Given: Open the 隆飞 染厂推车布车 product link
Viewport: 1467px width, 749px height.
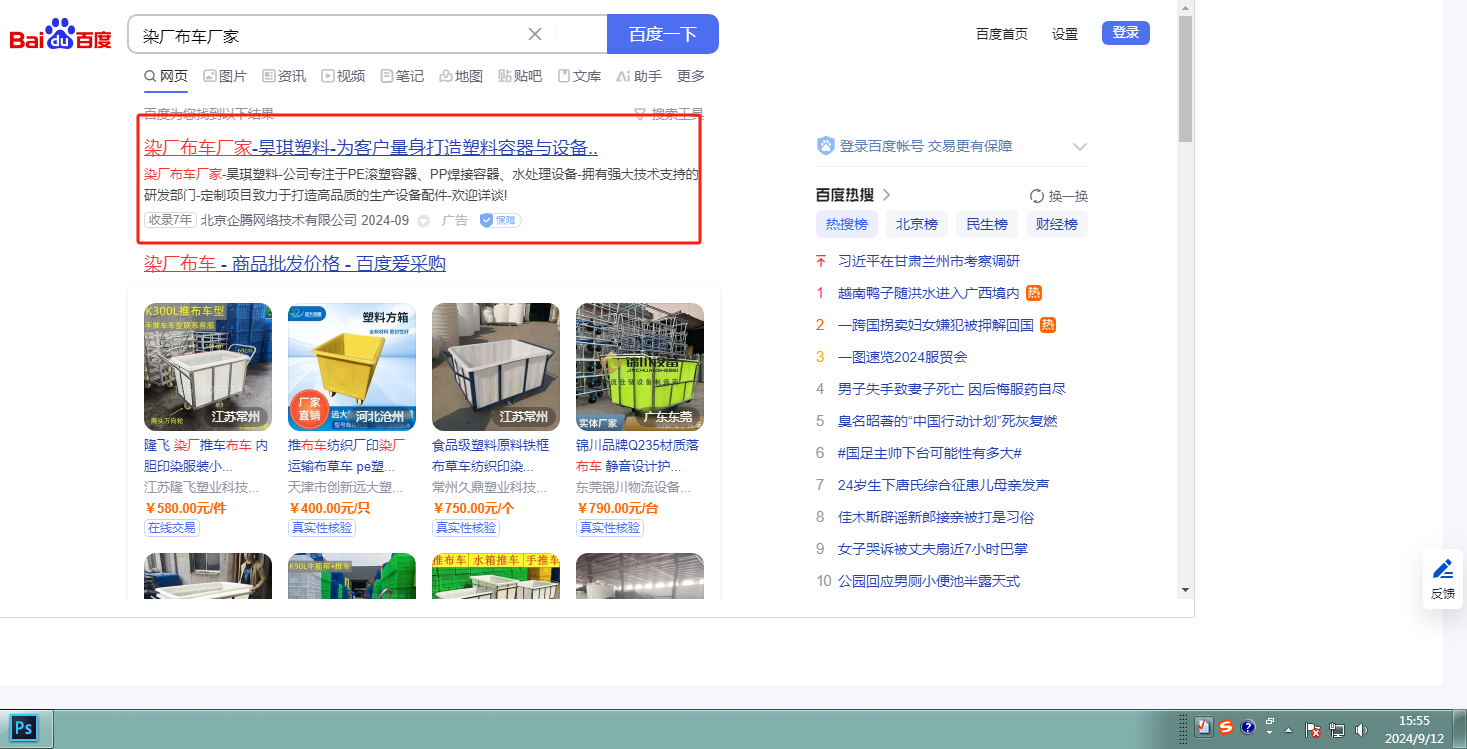Looking at the screenshot, I should pyautogui.click(x=207, y=455).
